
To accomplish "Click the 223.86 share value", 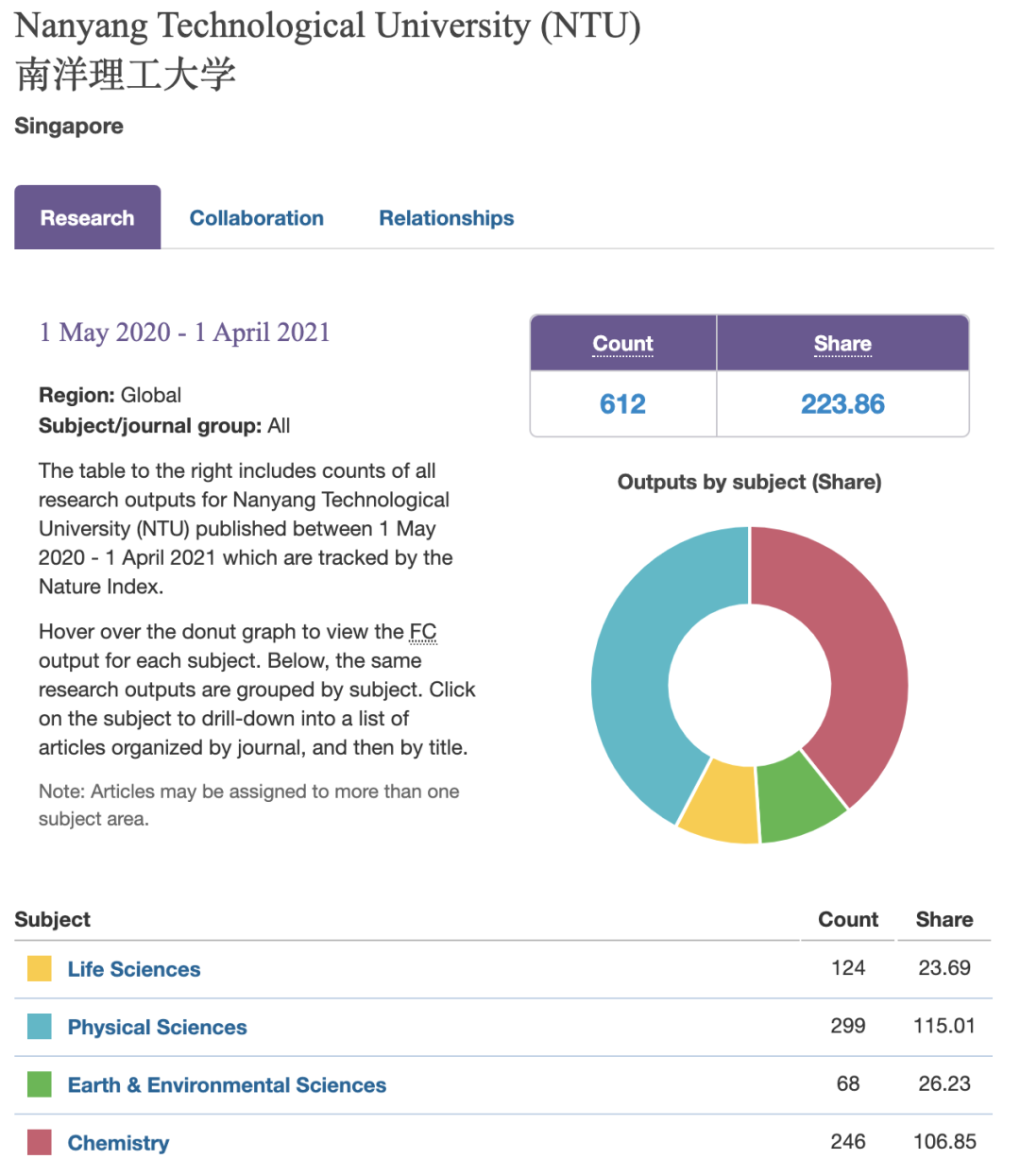I will pyautogui.click(x=842, y=404).
